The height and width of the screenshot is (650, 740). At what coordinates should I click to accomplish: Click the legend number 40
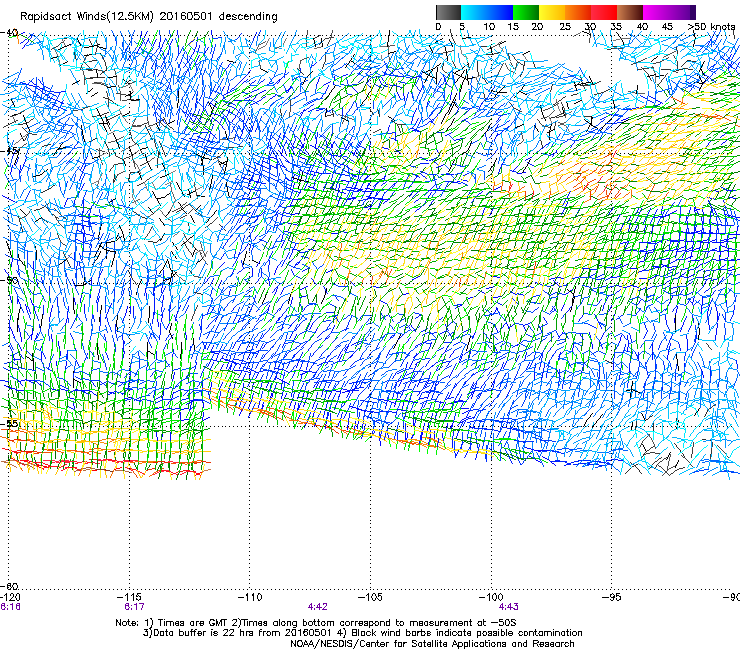tap(642, 27)
